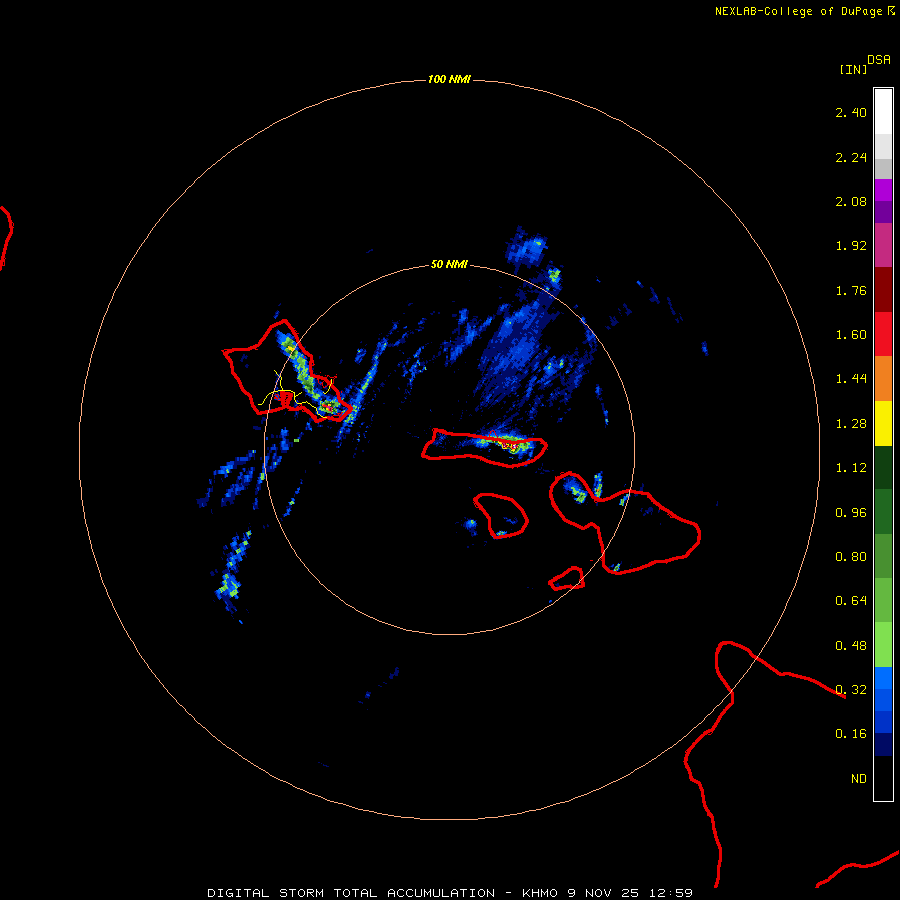Screen dimensions: 900x900
Task: Click the 12:59 timestamp
Action: [671, 893]
